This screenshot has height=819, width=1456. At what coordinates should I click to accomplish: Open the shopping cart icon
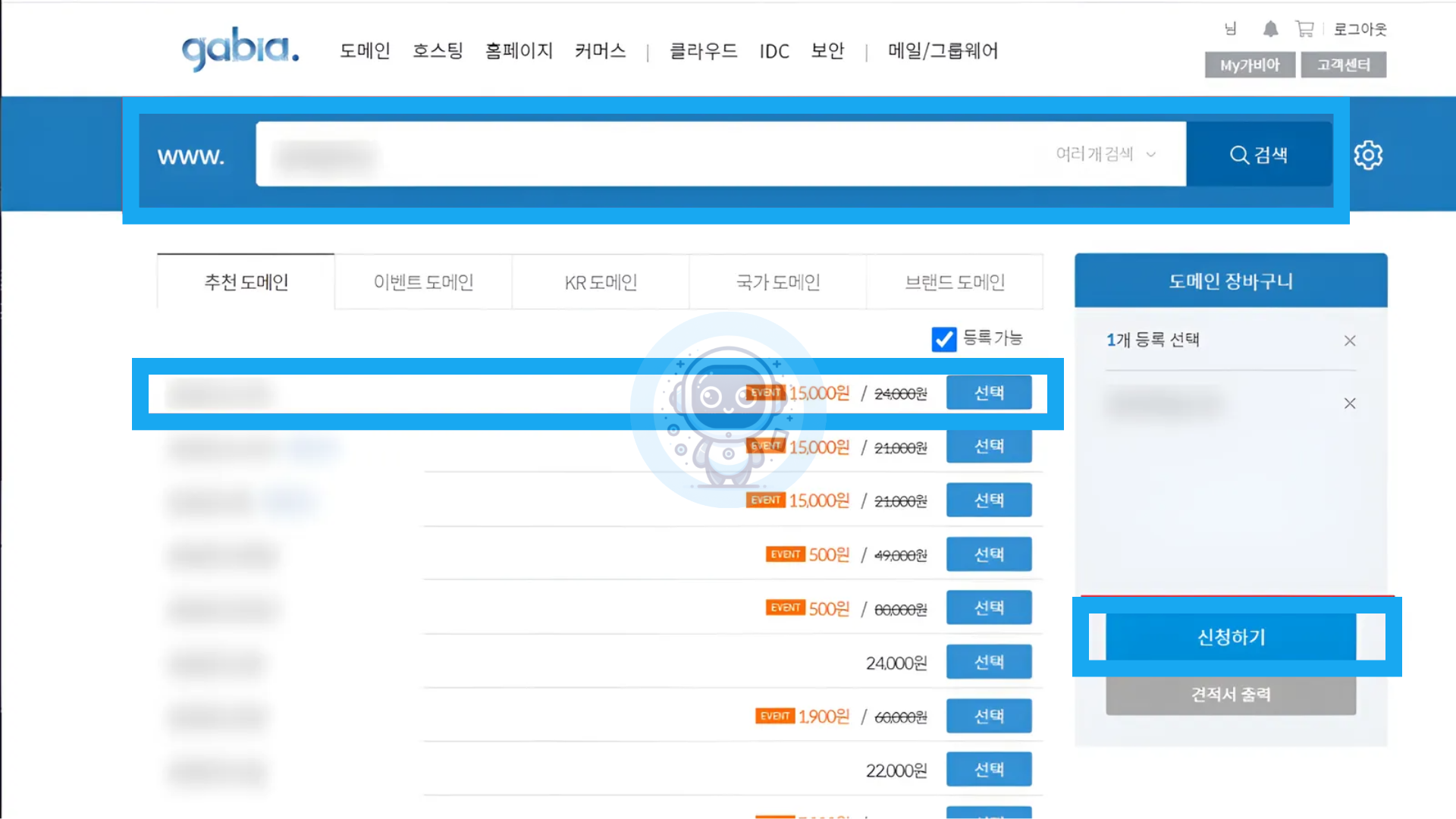pos(1305,29)
